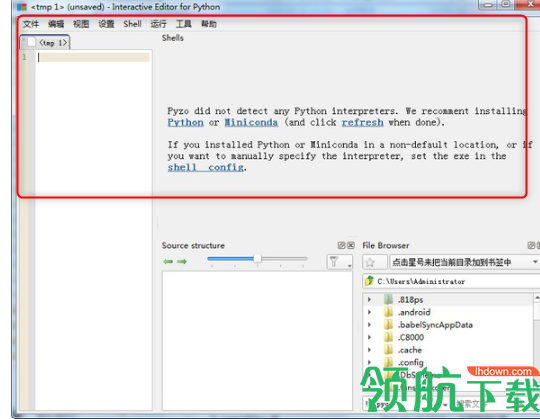Close the Source structure panel
Image resolution: width=540 pixels, height=419 pixels.
(x=351, y=245)
